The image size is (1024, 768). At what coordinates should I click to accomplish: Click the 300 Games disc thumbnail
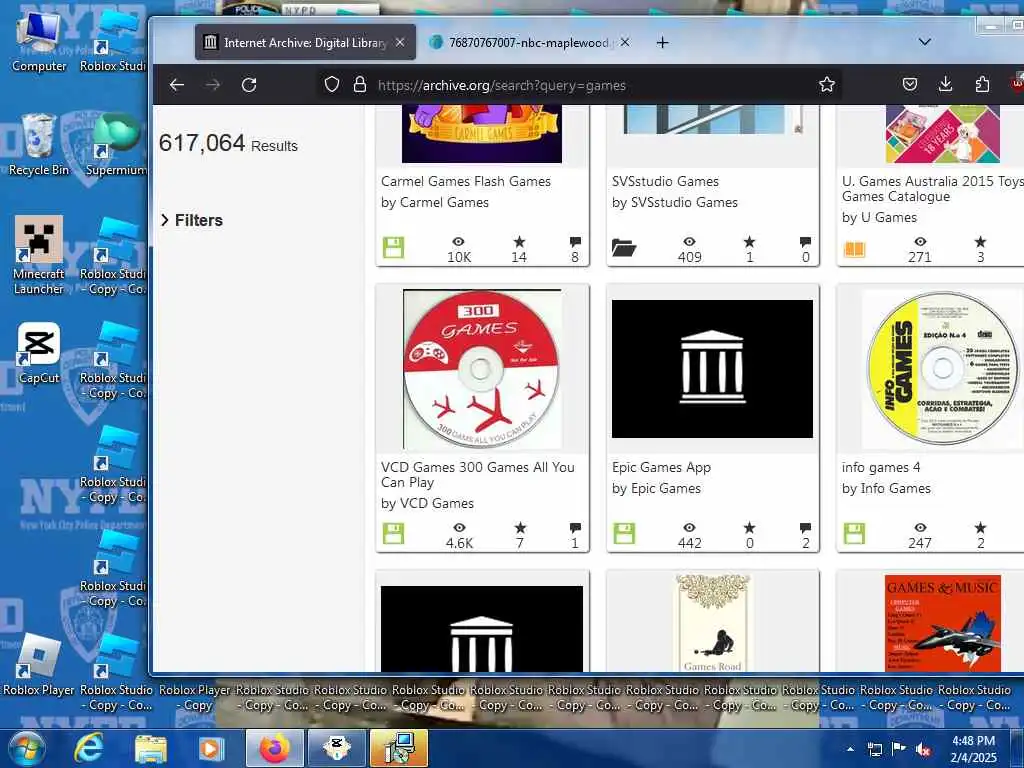(x=482, y=369)
